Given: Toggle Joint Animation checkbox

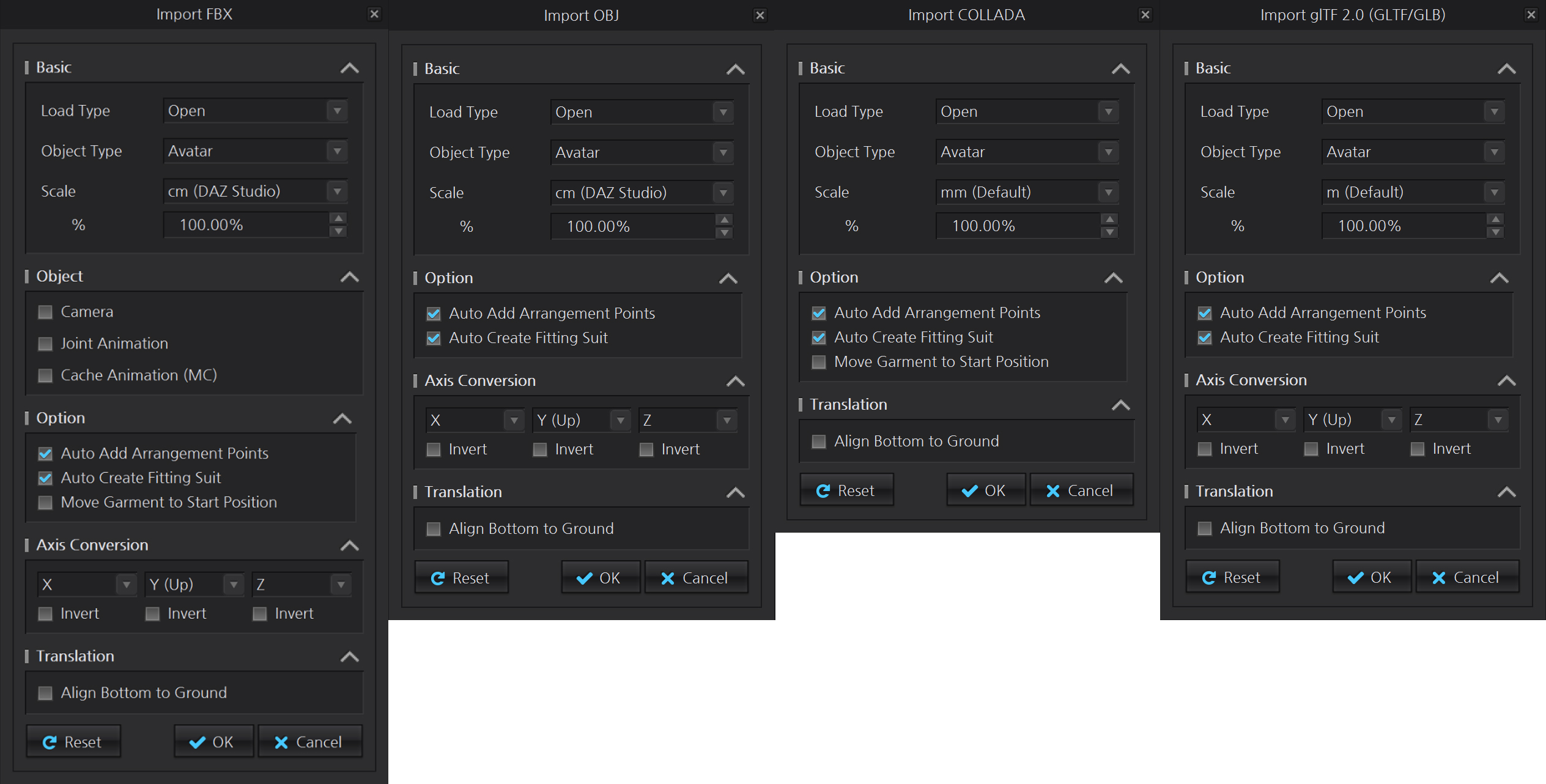Looking at the screenshot, I should coord(45,344).
